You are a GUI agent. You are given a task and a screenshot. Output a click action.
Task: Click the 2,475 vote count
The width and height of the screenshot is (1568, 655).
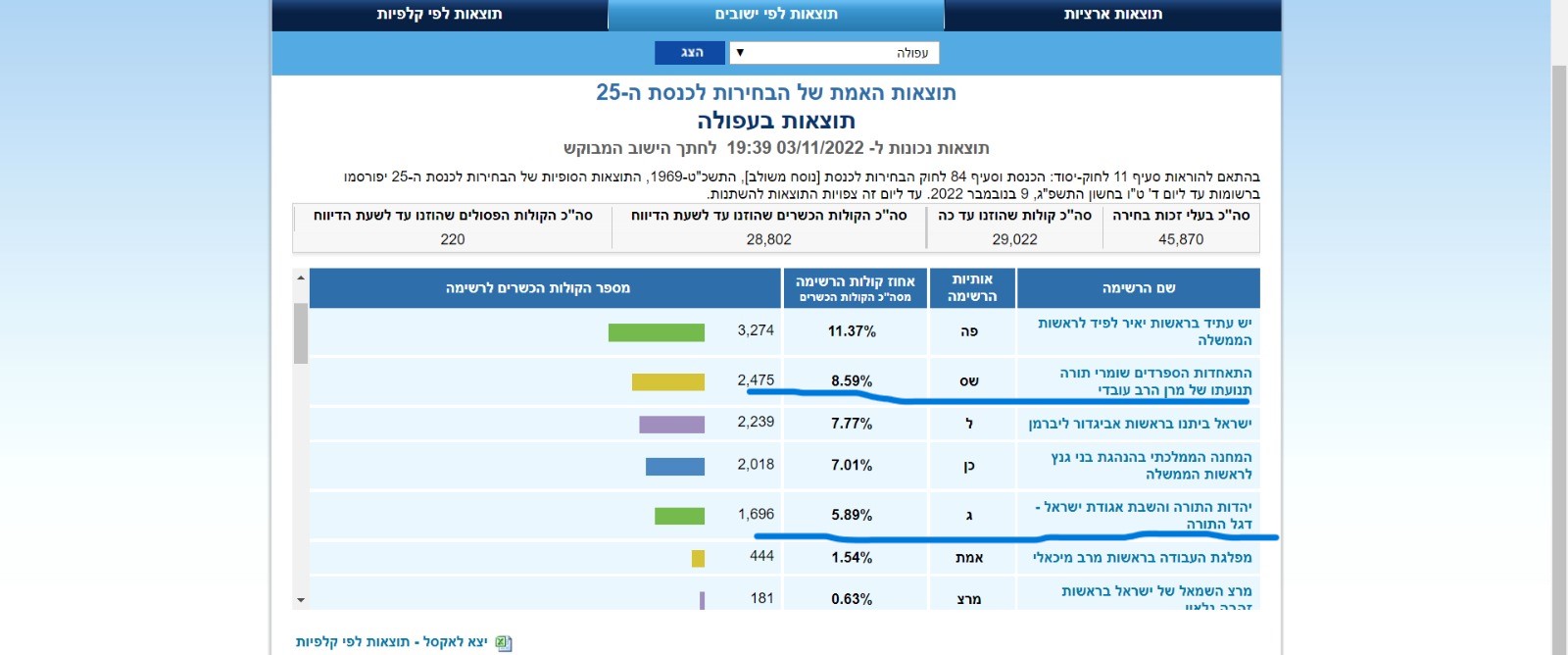tap(756, 379)
